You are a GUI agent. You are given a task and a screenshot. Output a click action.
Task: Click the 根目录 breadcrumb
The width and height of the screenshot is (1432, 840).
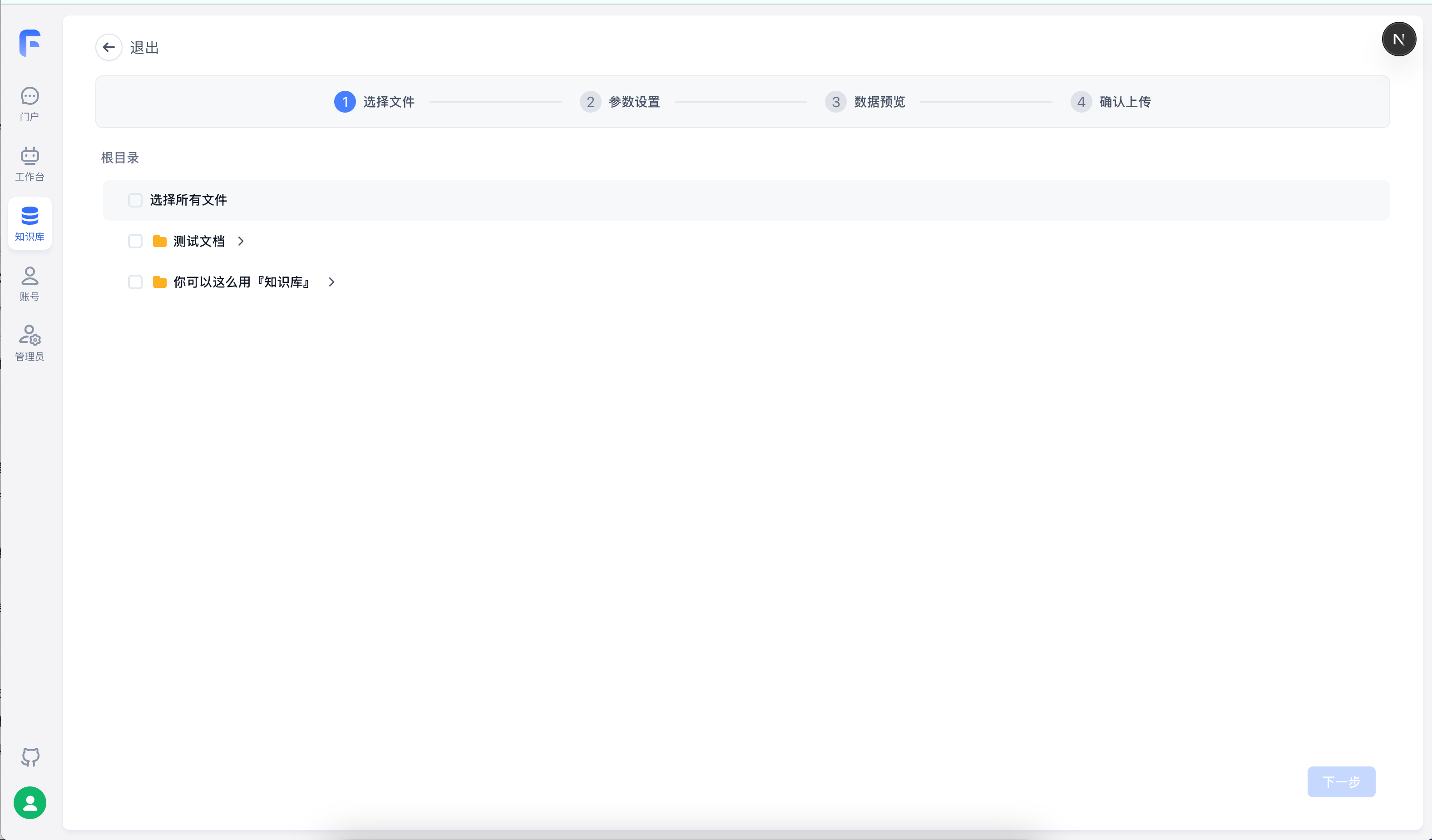tap(120, 158)
